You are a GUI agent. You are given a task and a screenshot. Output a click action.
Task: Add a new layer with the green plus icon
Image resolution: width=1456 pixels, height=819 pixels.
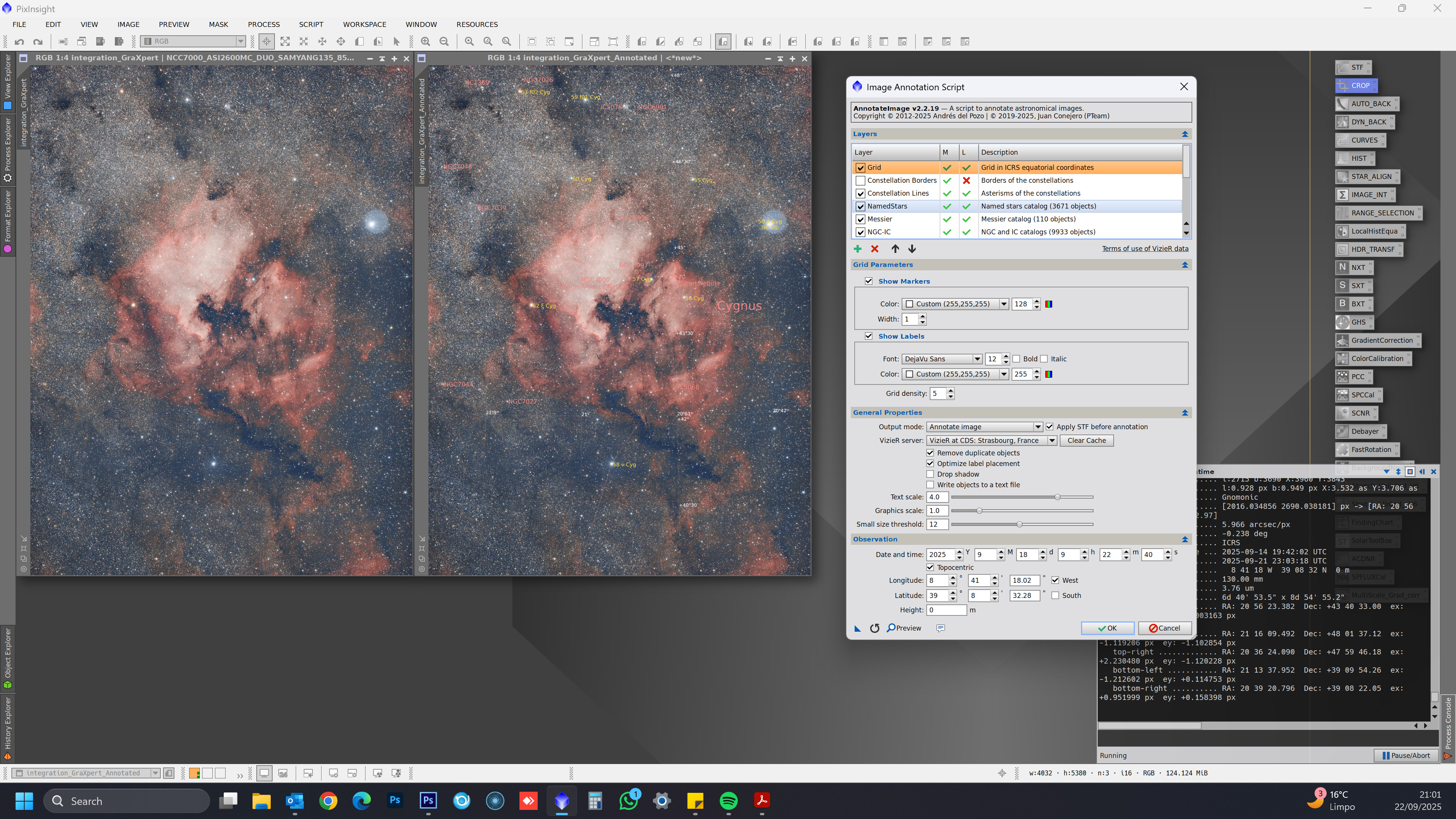857,249
